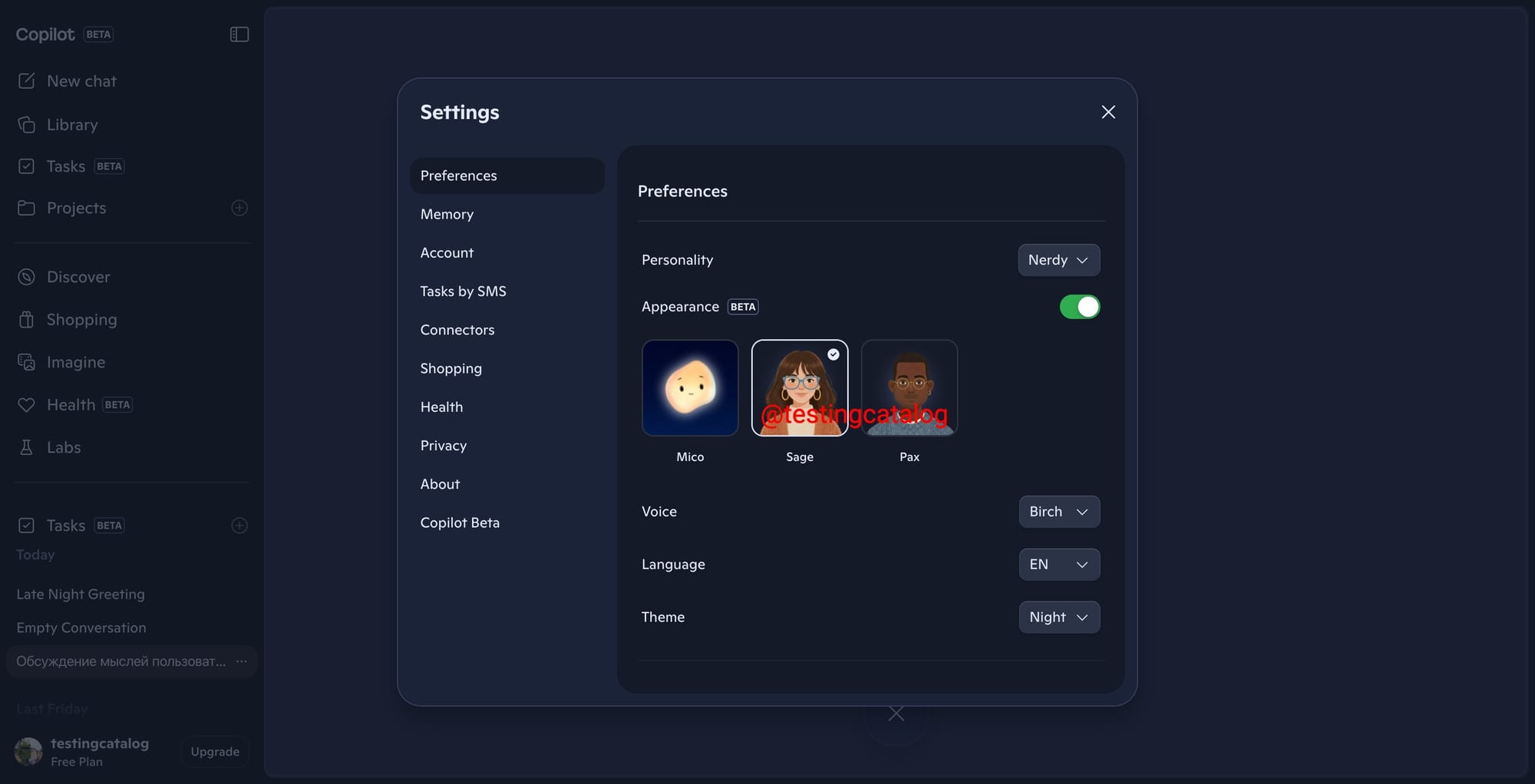Open Shopping bag icon in sidebar

coord(27,320)
